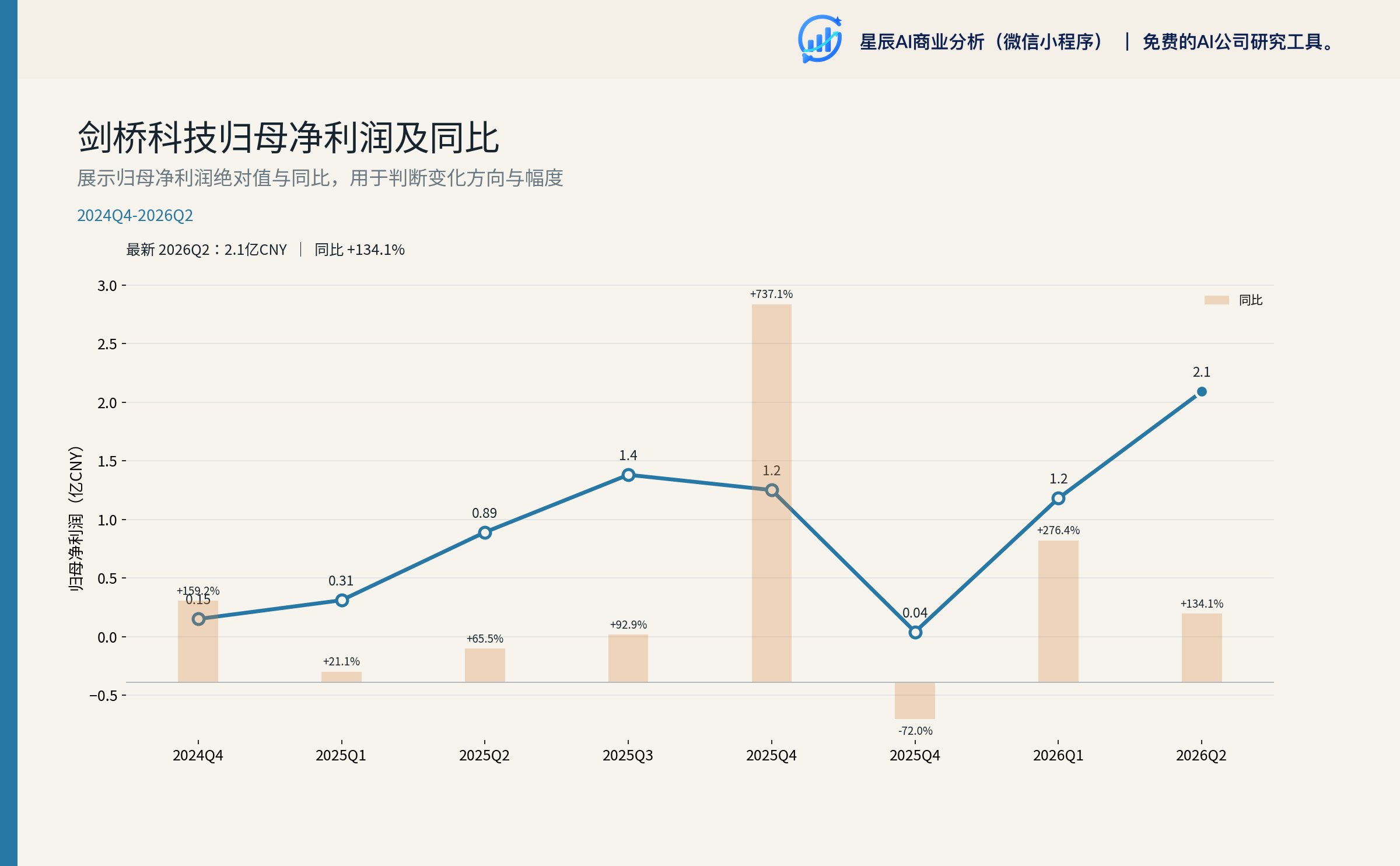Click the subtitle starting with 展示归母净利润绝对值
Viewport: 1400px width, 866px height.
320,178
